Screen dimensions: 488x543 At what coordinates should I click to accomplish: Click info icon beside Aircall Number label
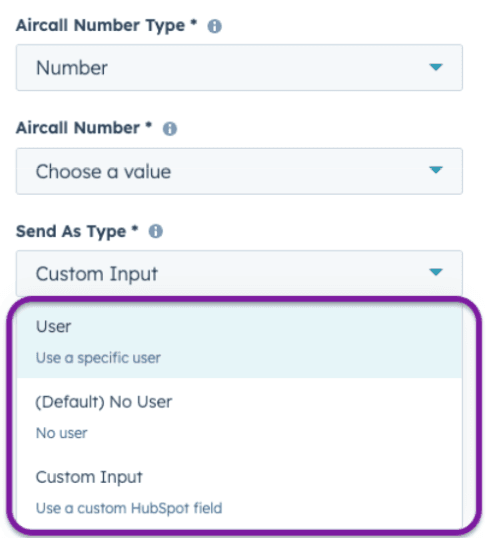170,129
